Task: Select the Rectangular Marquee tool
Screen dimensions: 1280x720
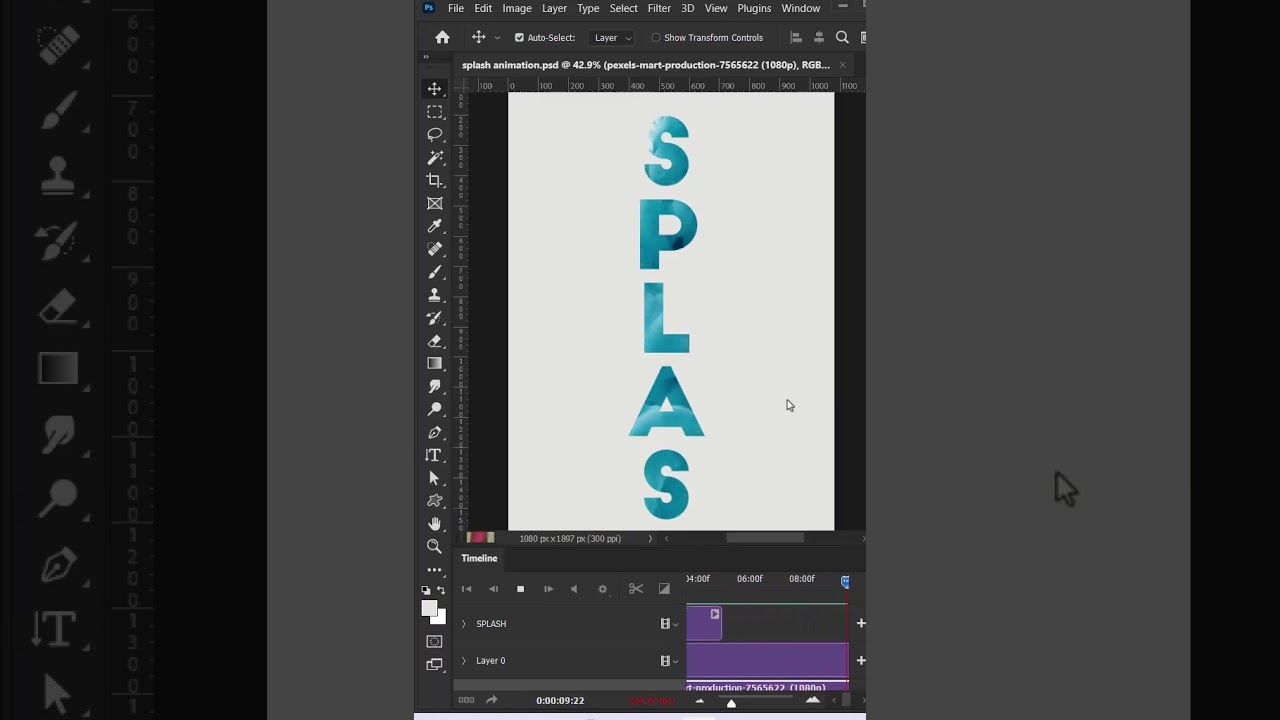Action: 434,112
